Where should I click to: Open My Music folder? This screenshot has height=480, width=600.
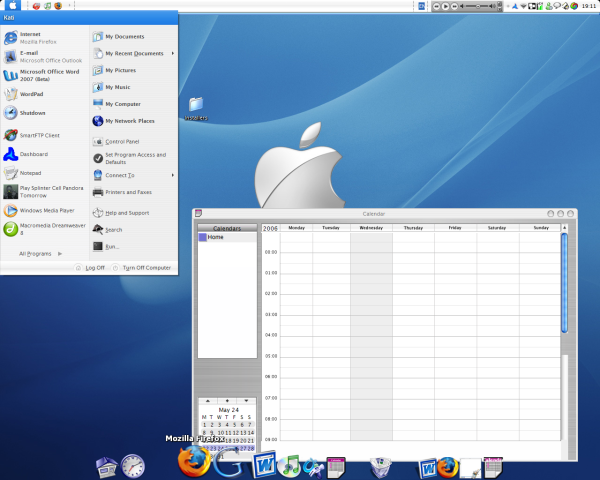click(133, 87)
